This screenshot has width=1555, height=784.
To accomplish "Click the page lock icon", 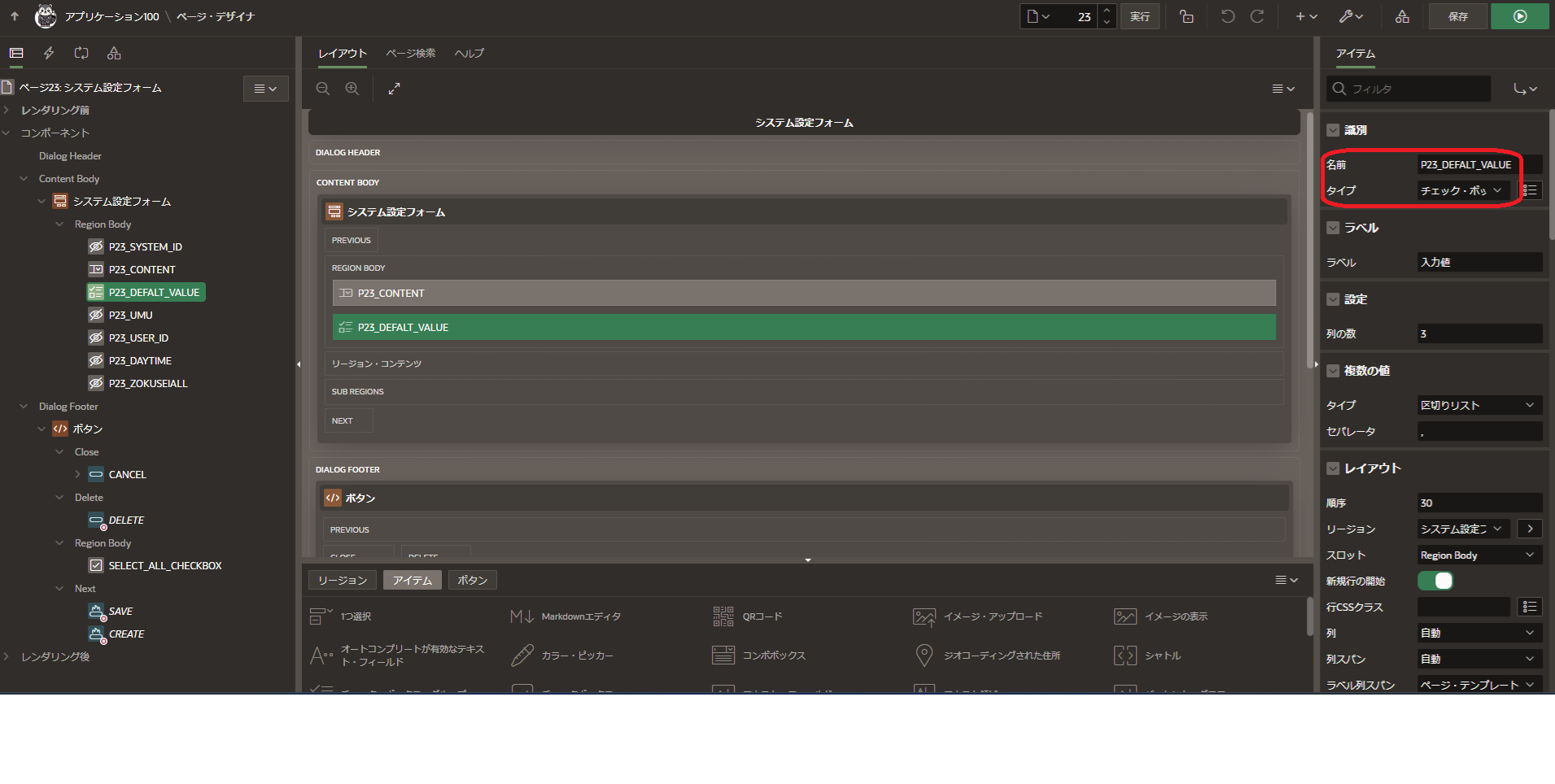I will tap(1186, 16).
